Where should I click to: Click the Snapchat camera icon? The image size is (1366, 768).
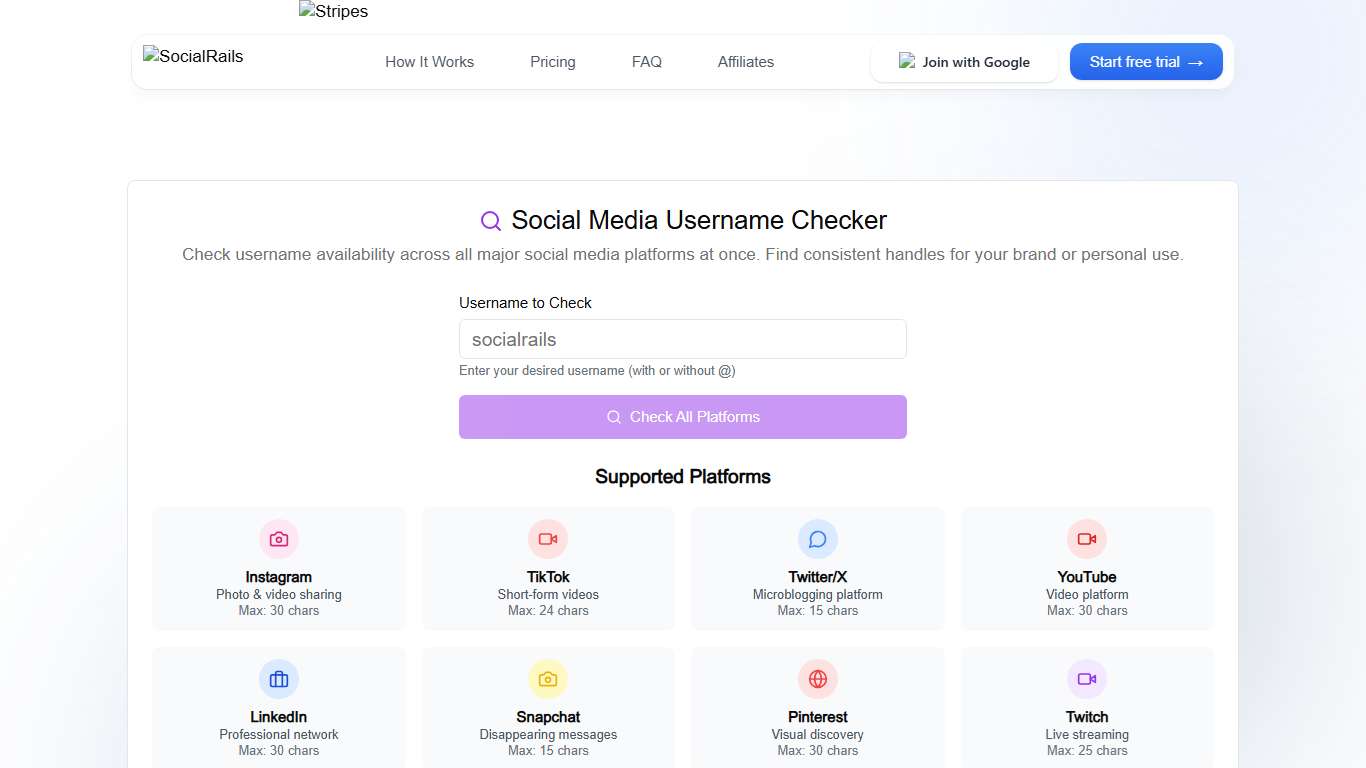tap(548, 678)
